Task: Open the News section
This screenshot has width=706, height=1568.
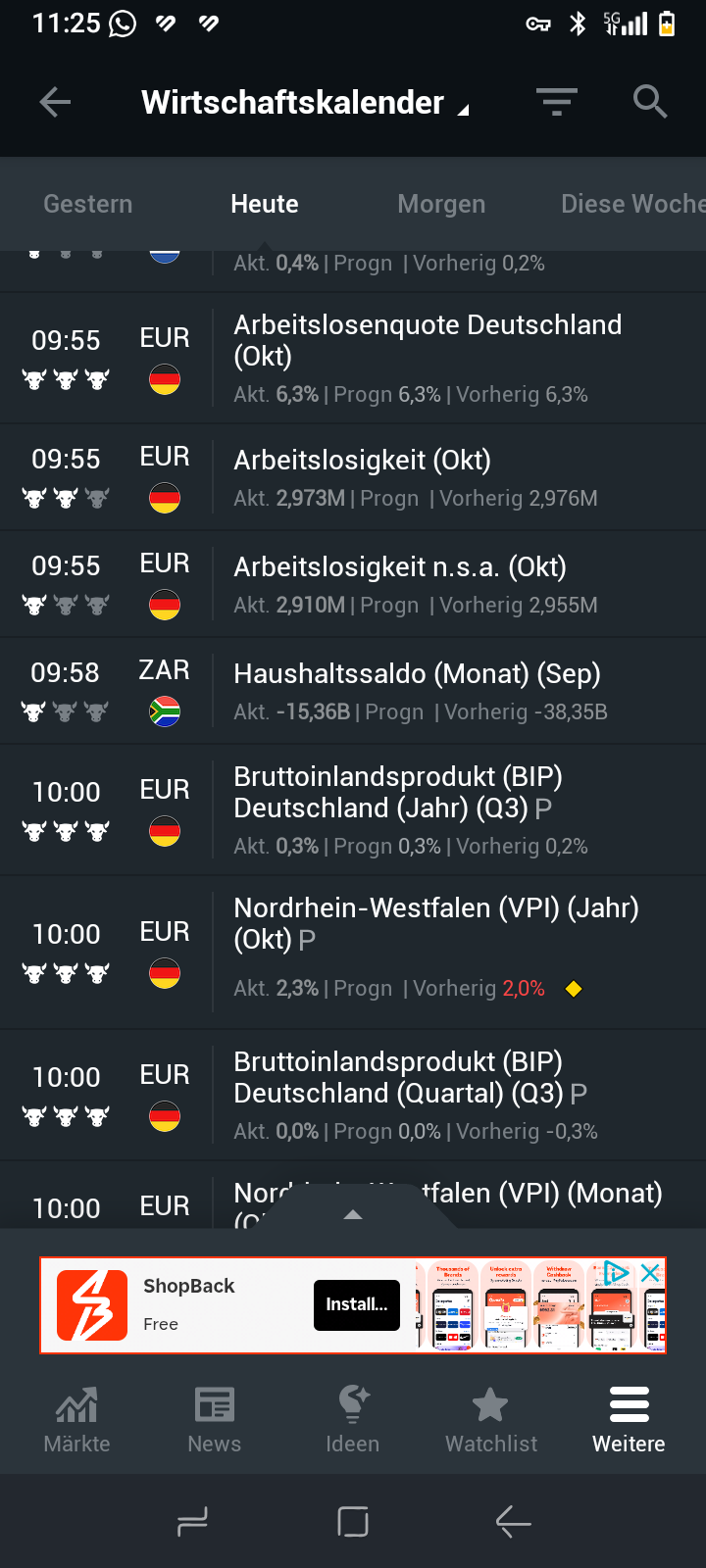Action: coord(214,1418)
